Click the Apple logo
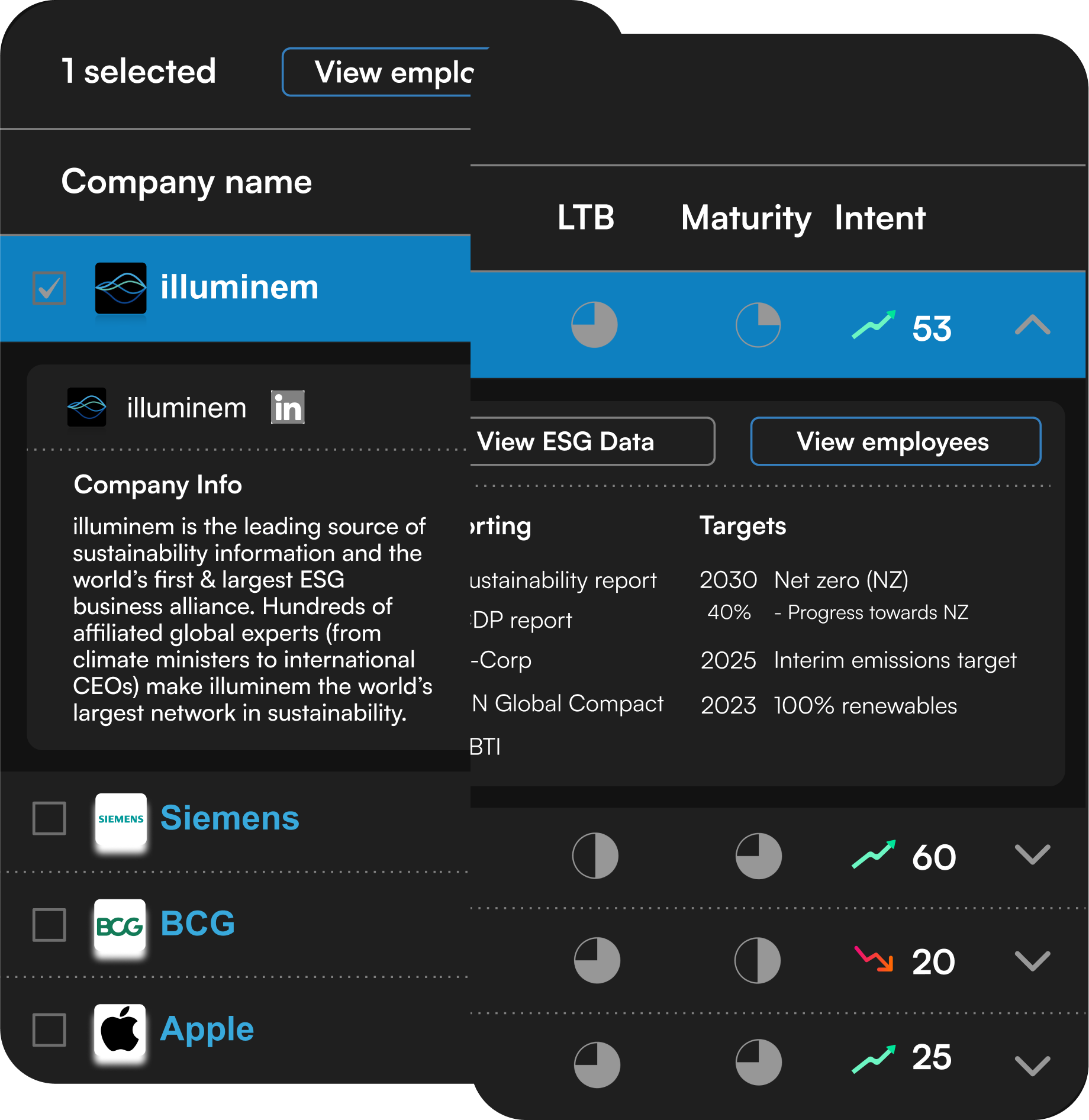 (120, 1031)
